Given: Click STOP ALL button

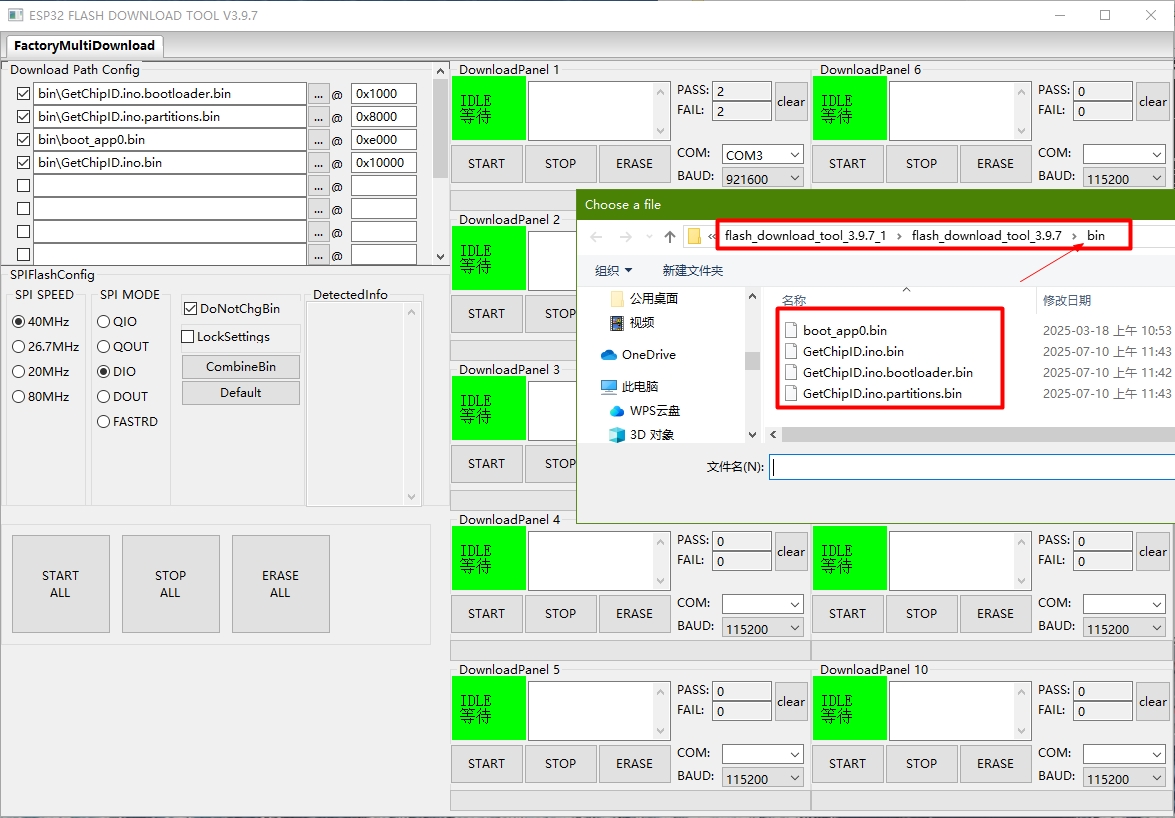Looking at the screenshot, I should point(171,584).
